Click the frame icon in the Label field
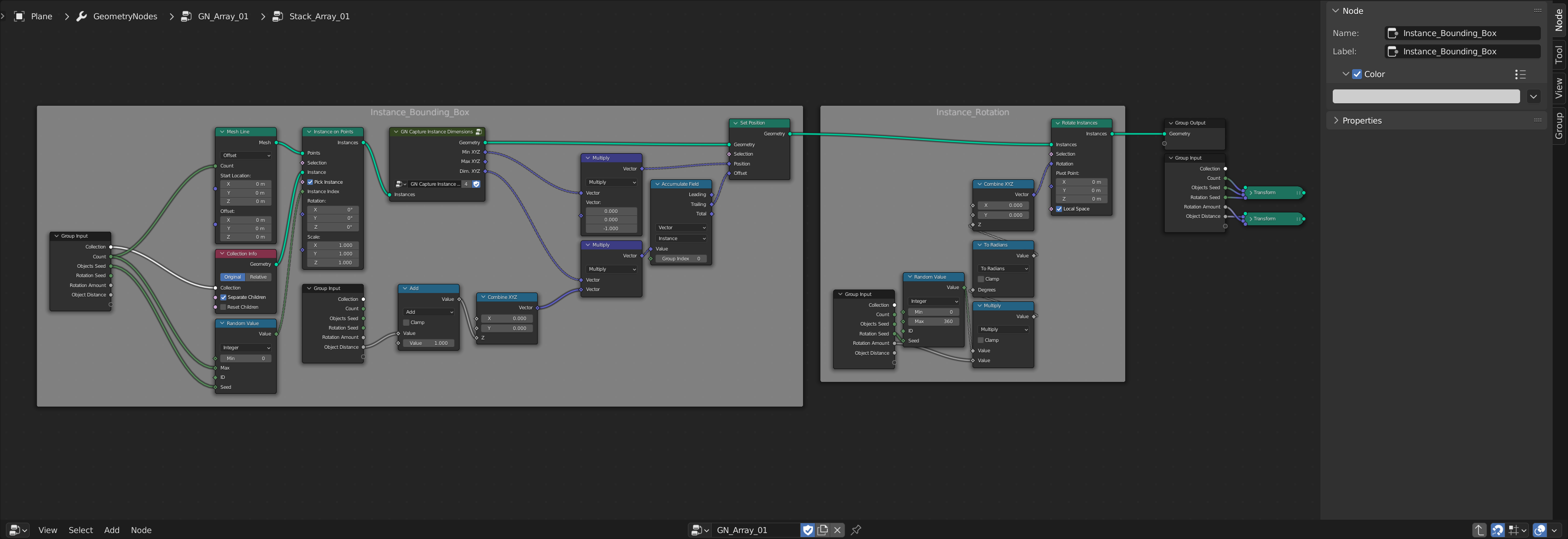 [x=1393, y=52]
